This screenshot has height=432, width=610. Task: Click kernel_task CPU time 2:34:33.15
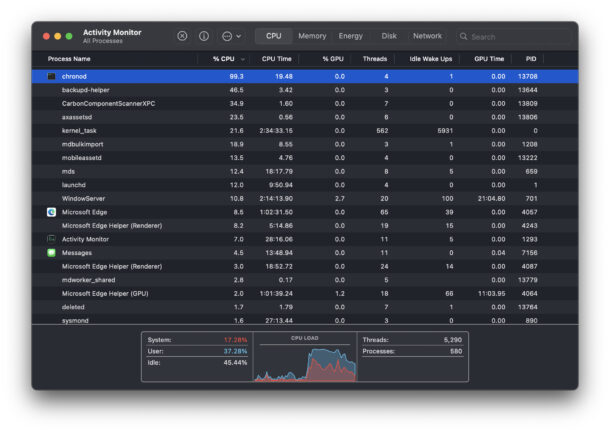coord(276,131)
